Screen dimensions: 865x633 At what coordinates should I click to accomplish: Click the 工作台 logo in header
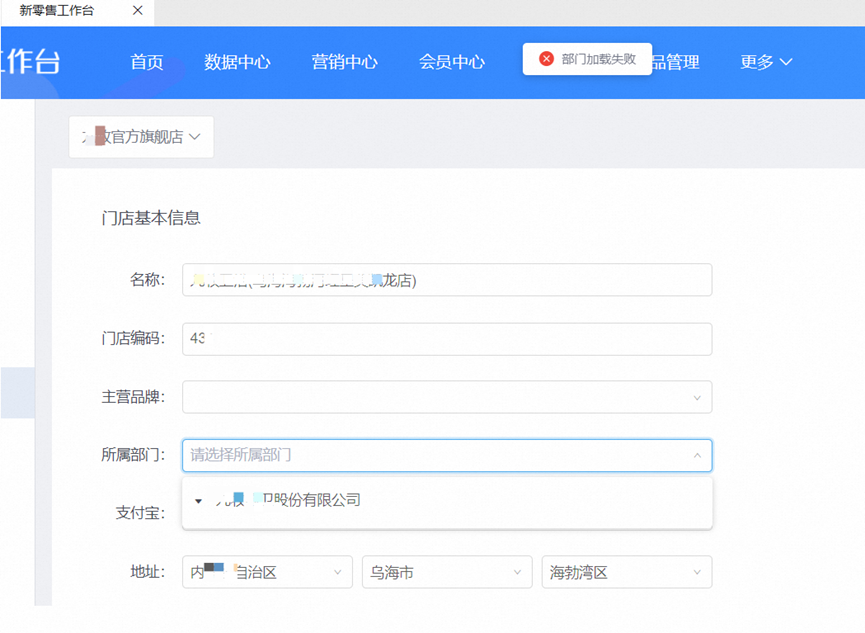click(x=30, y=61)
